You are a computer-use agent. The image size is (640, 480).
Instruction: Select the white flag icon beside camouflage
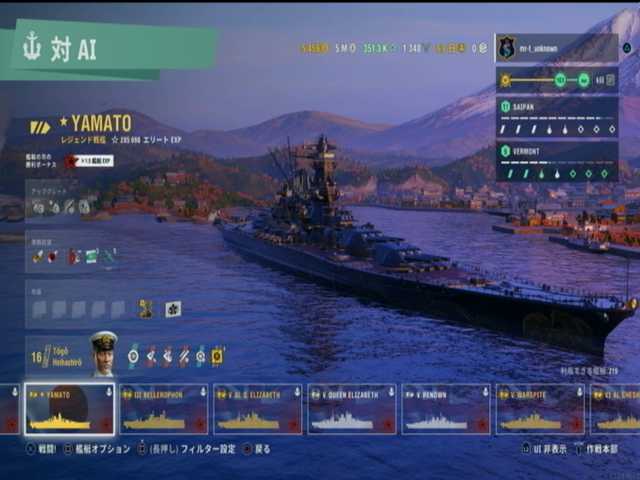[x=173, y=309]
